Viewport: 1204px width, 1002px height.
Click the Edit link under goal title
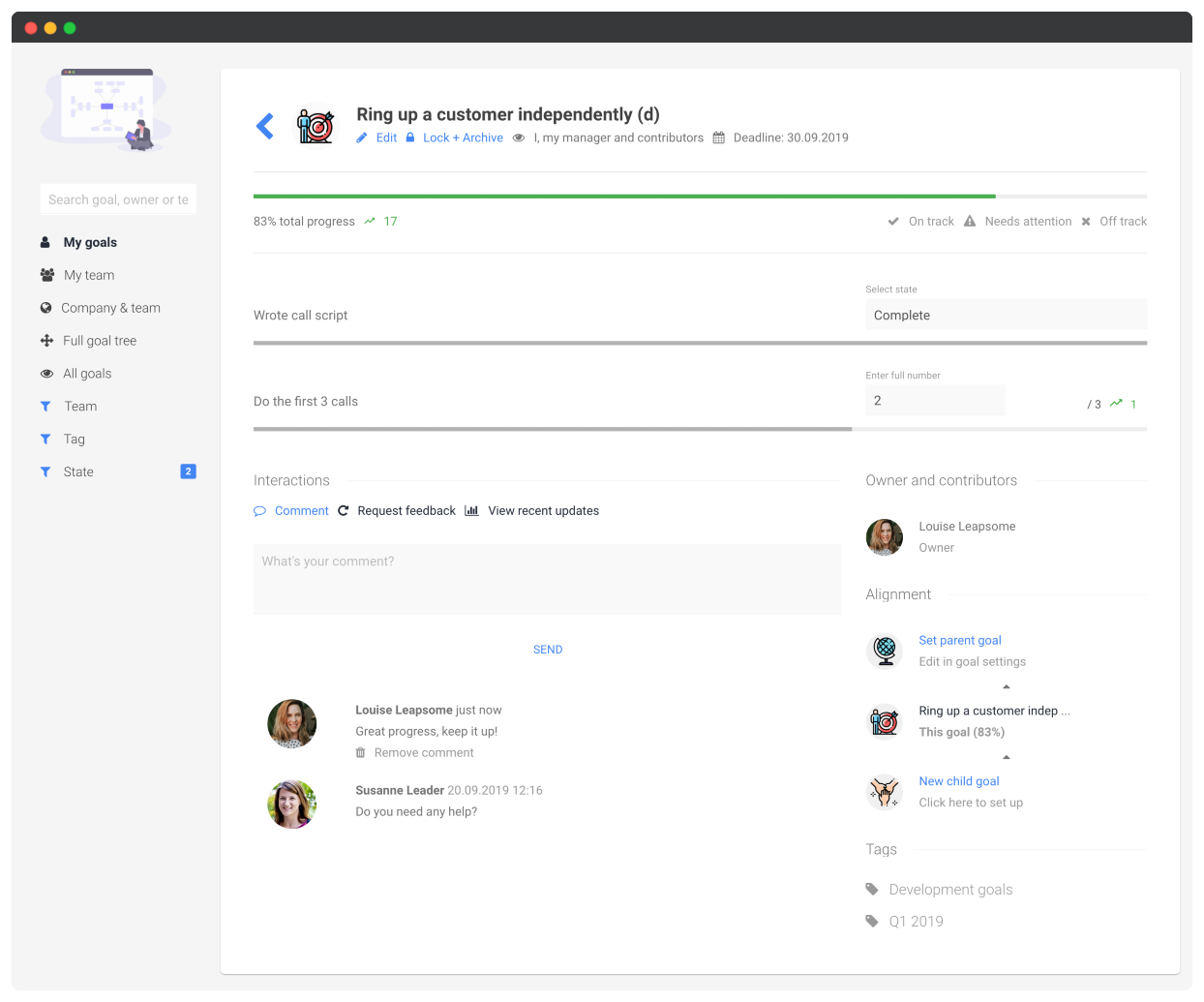pos(386,137)
